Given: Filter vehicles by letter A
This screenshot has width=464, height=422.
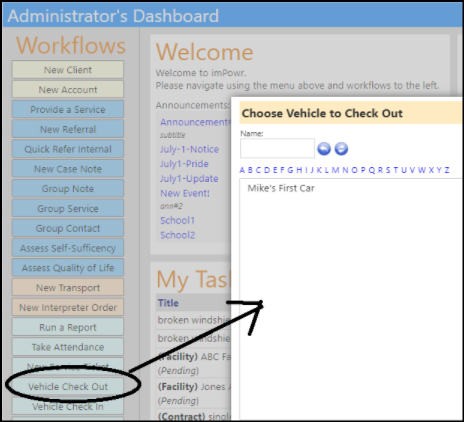Looking at the screenshot, I should [242, 170].
